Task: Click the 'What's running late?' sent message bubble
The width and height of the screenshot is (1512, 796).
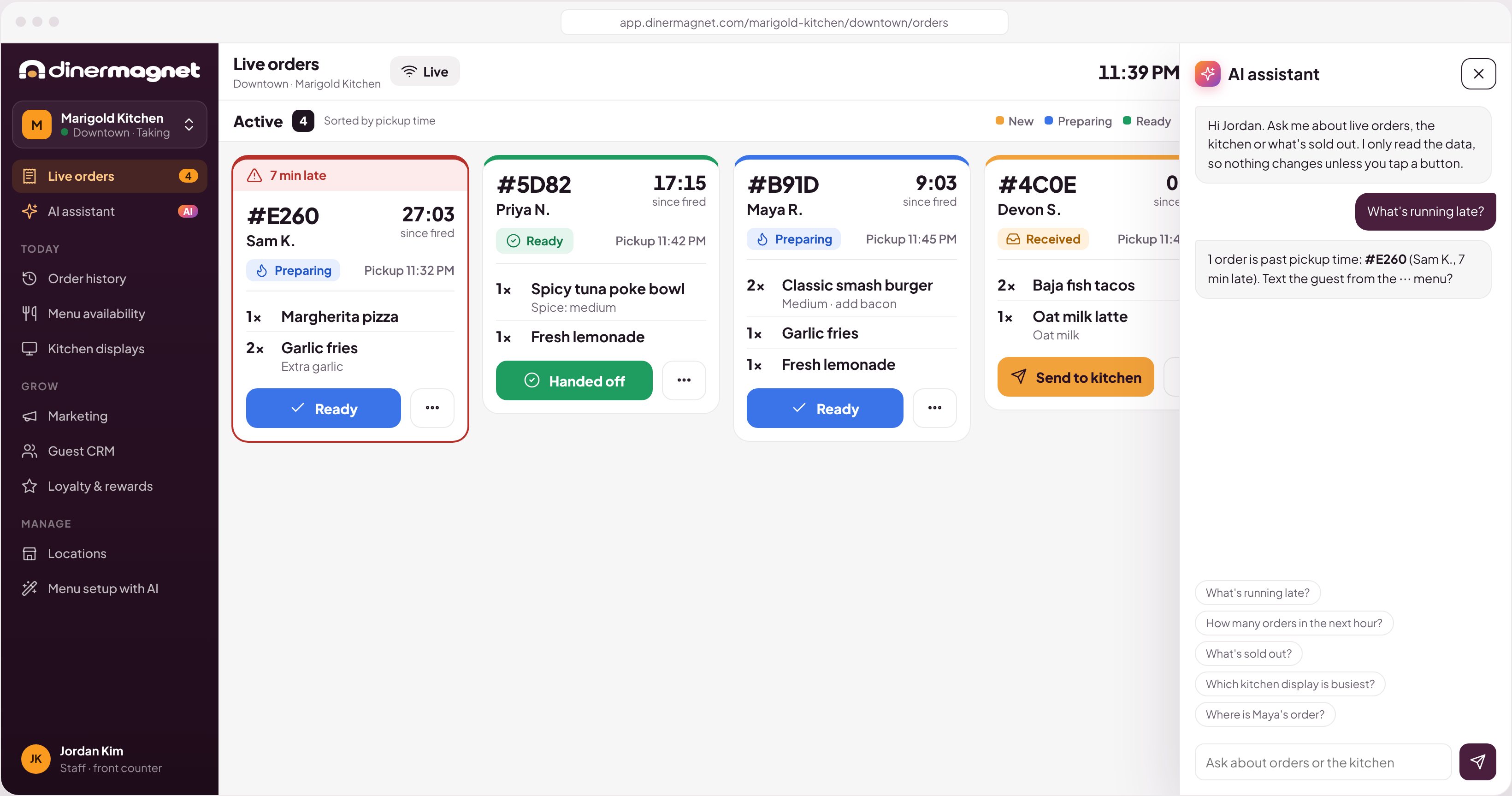Action: [1425, 211]
